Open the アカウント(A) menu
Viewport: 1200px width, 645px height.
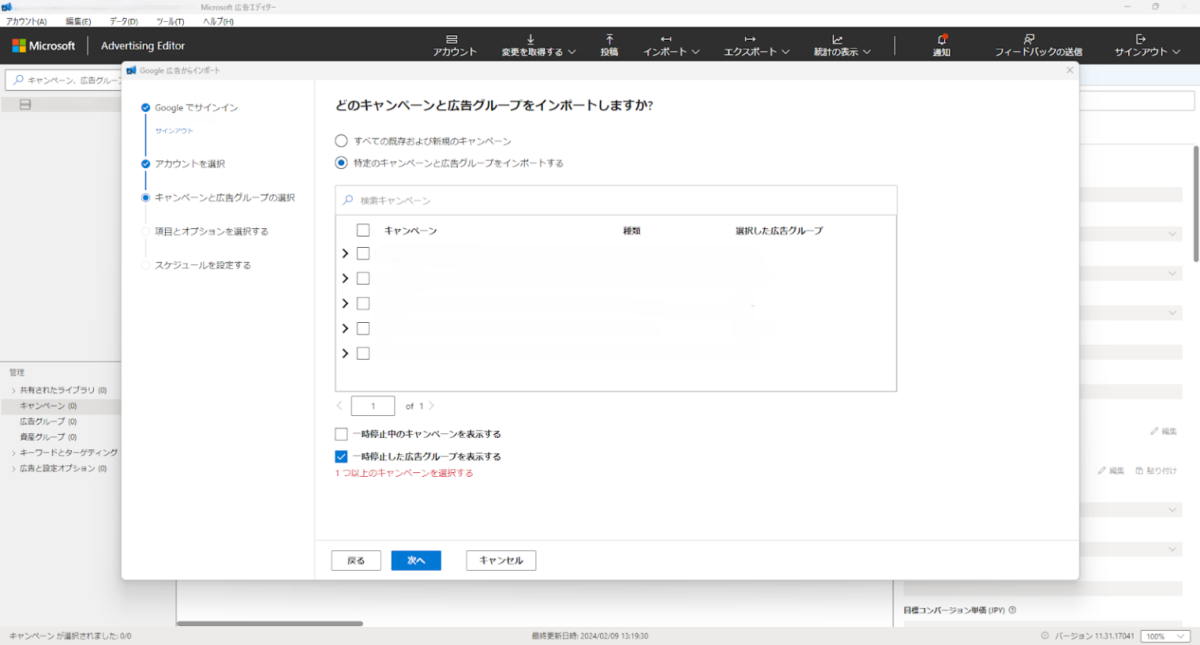(x=27, y=21)
